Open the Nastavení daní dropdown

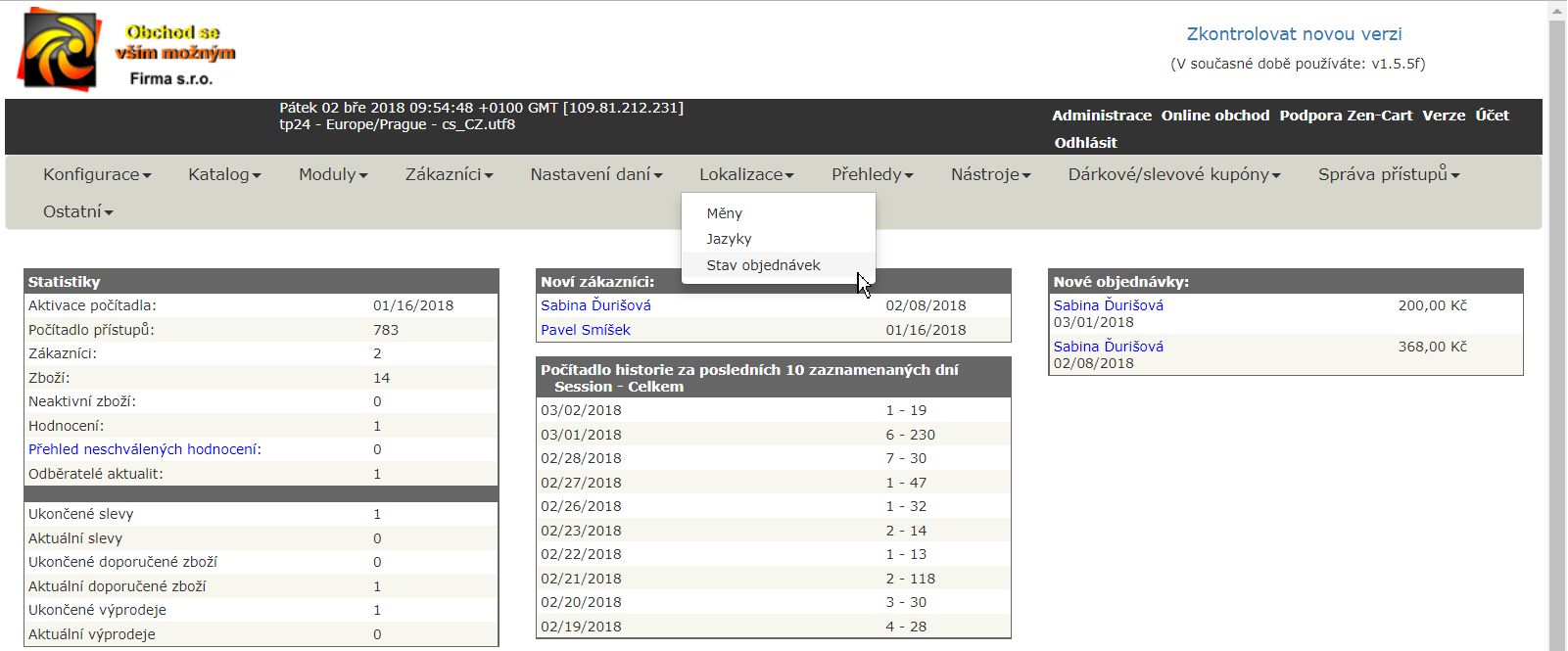(x=595, y=174)
